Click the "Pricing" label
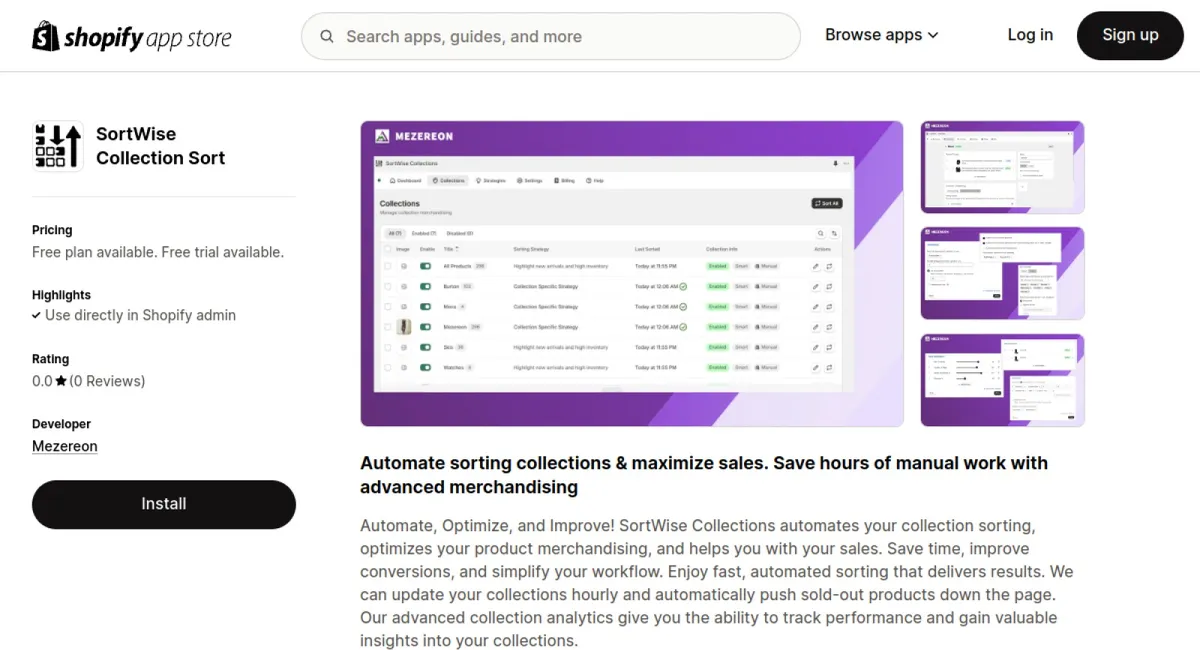 pyautogui.click(x=52, y=230)
